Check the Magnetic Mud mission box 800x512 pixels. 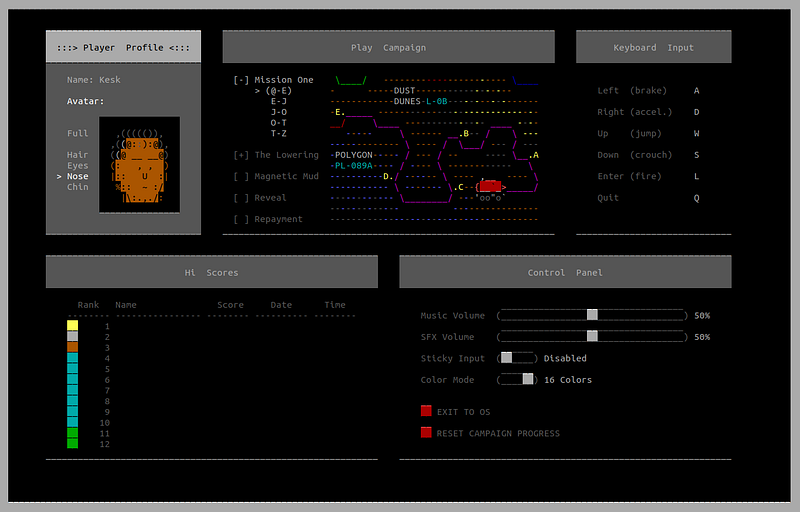click(241, 176)
